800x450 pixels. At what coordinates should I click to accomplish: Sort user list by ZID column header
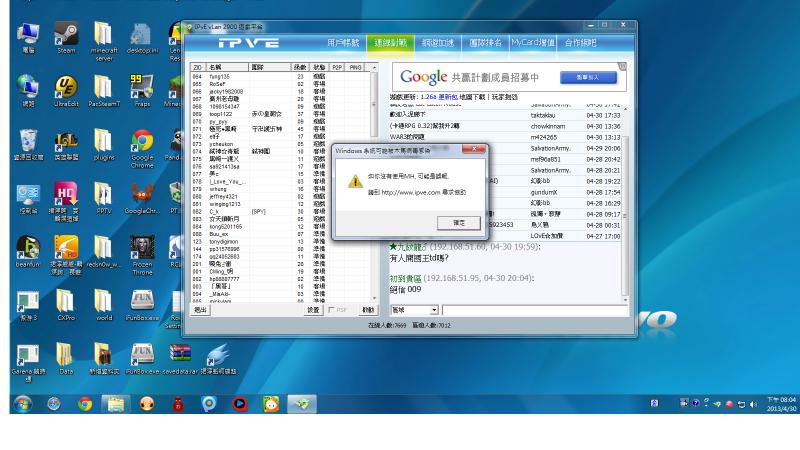[197, 67]
